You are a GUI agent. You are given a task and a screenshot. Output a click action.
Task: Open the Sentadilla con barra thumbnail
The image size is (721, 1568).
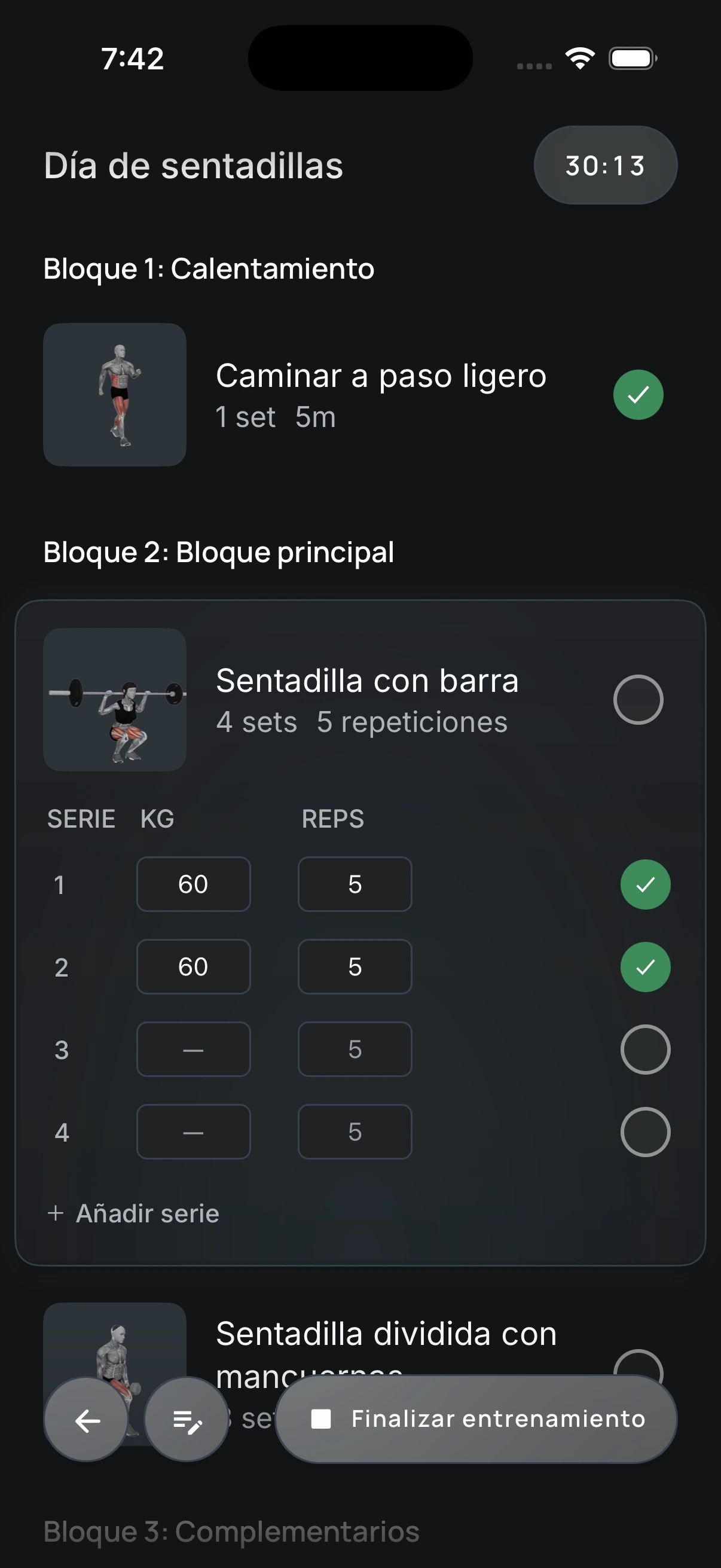[114, 700]
